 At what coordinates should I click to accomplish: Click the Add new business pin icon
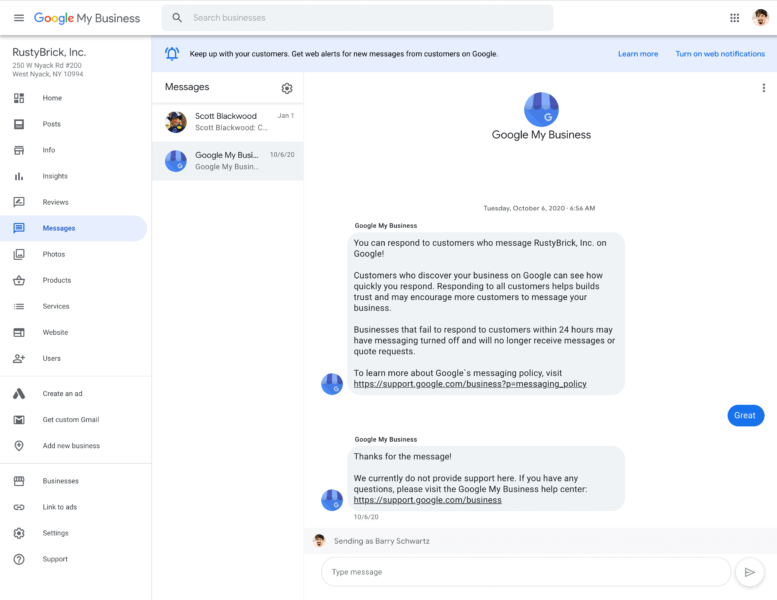(x=19, y=445)
